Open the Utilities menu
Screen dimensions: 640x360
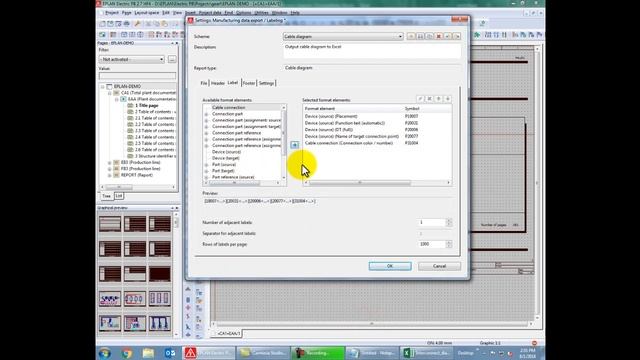coord(261,13)
